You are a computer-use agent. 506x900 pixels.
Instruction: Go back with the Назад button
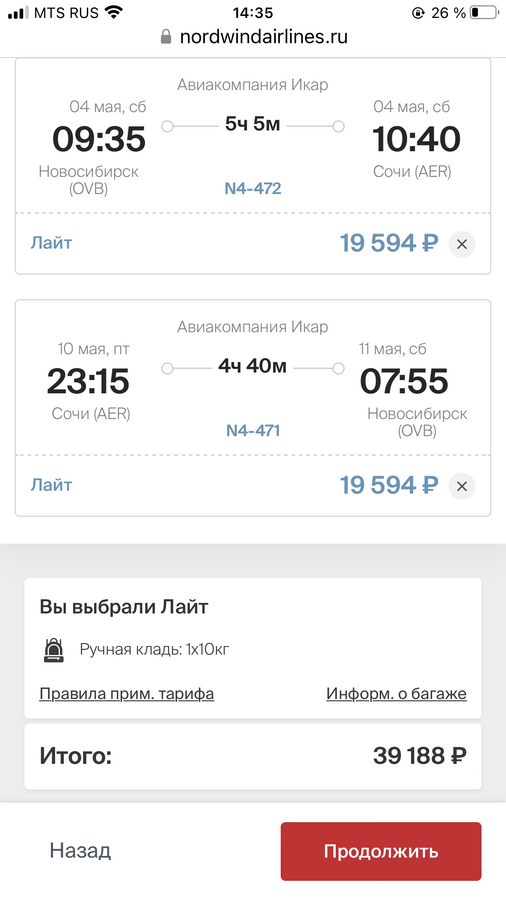point(80,850)
